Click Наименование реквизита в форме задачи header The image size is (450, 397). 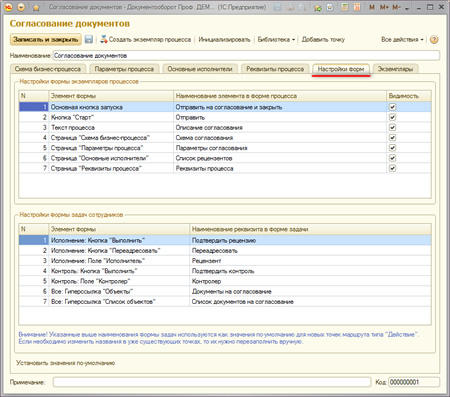[310, 229]
